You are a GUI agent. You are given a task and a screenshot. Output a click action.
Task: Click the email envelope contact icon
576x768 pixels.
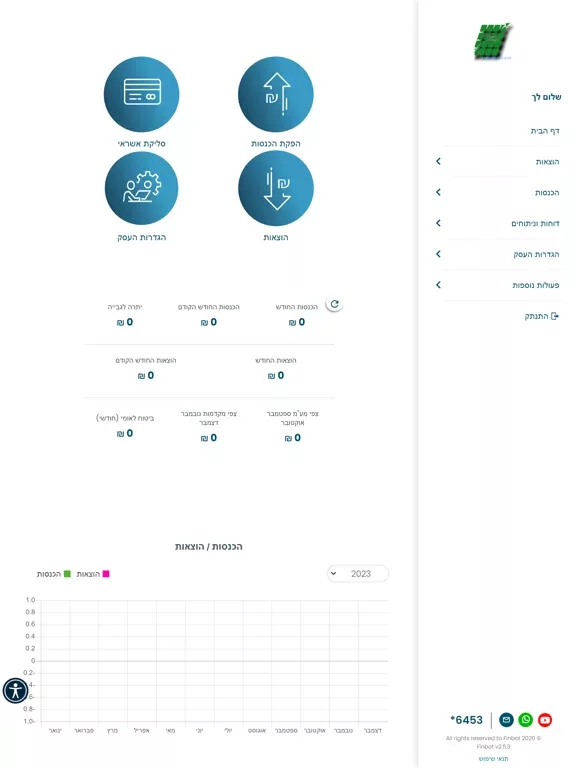point(506,720)
